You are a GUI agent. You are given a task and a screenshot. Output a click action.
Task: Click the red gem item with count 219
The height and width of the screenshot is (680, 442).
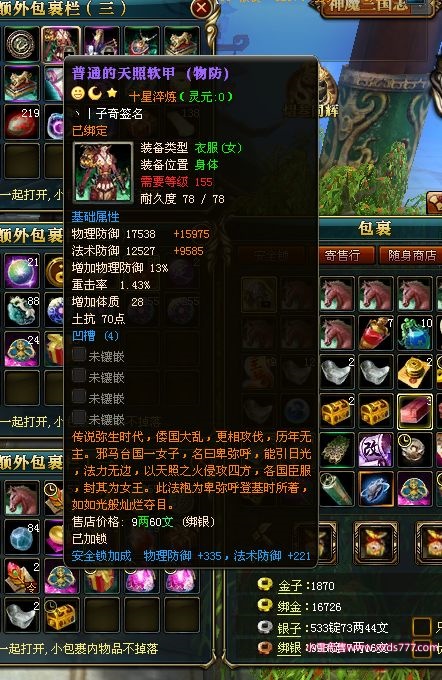(x=21, y=122)
